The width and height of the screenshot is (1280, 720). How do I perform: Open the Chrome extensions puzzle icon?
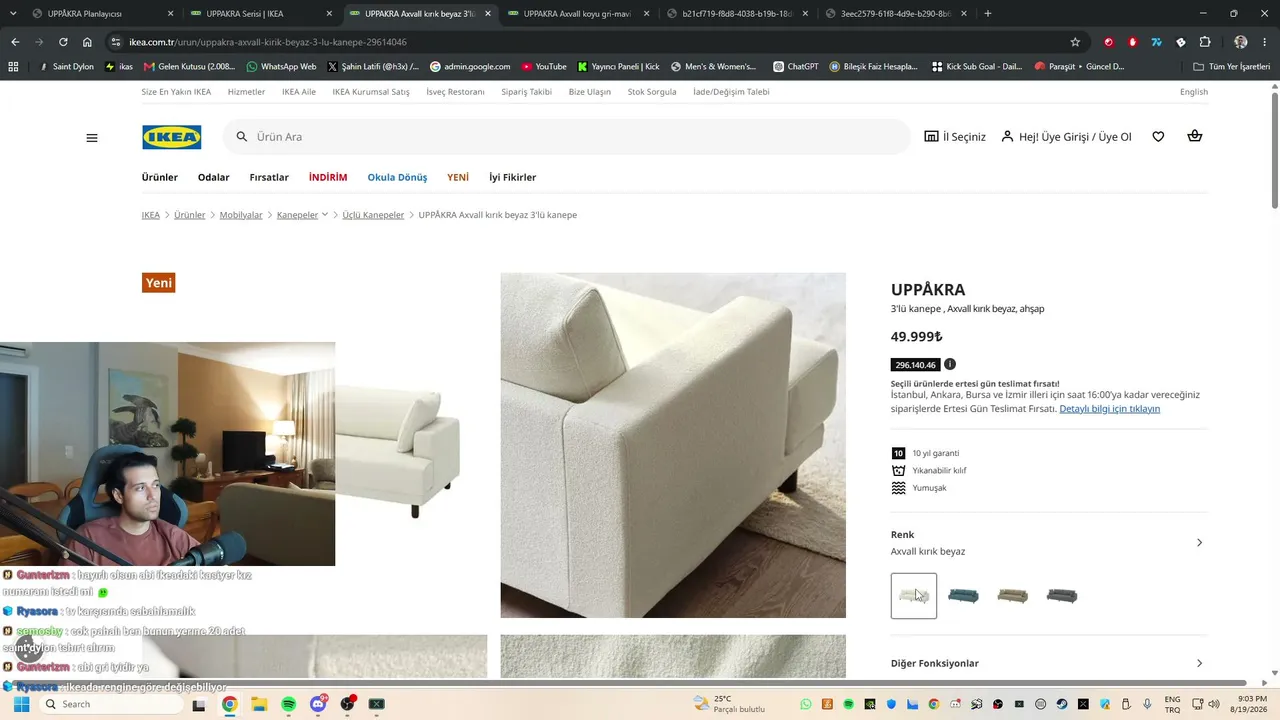[x=1205, y=42]
